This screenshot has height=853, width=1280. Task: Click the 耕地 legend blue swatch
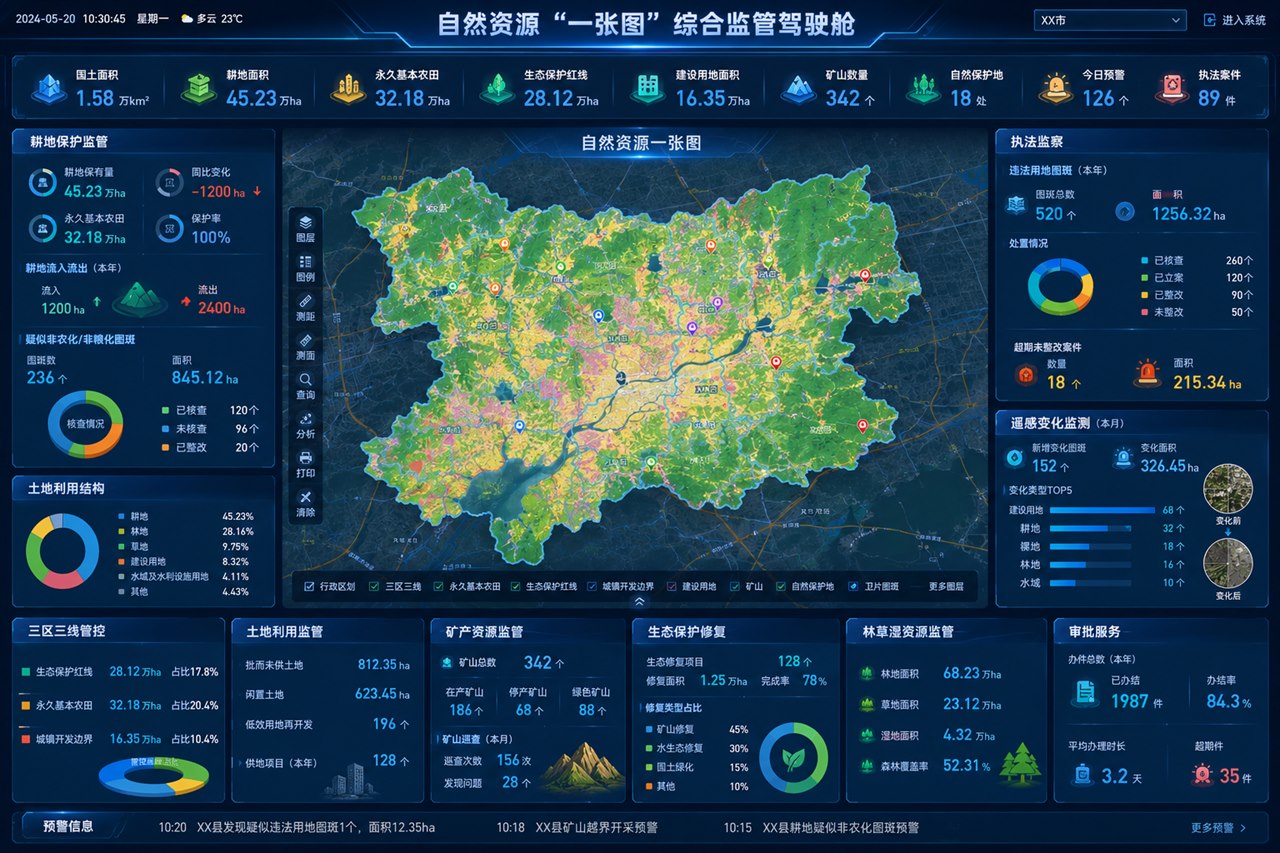121,516
